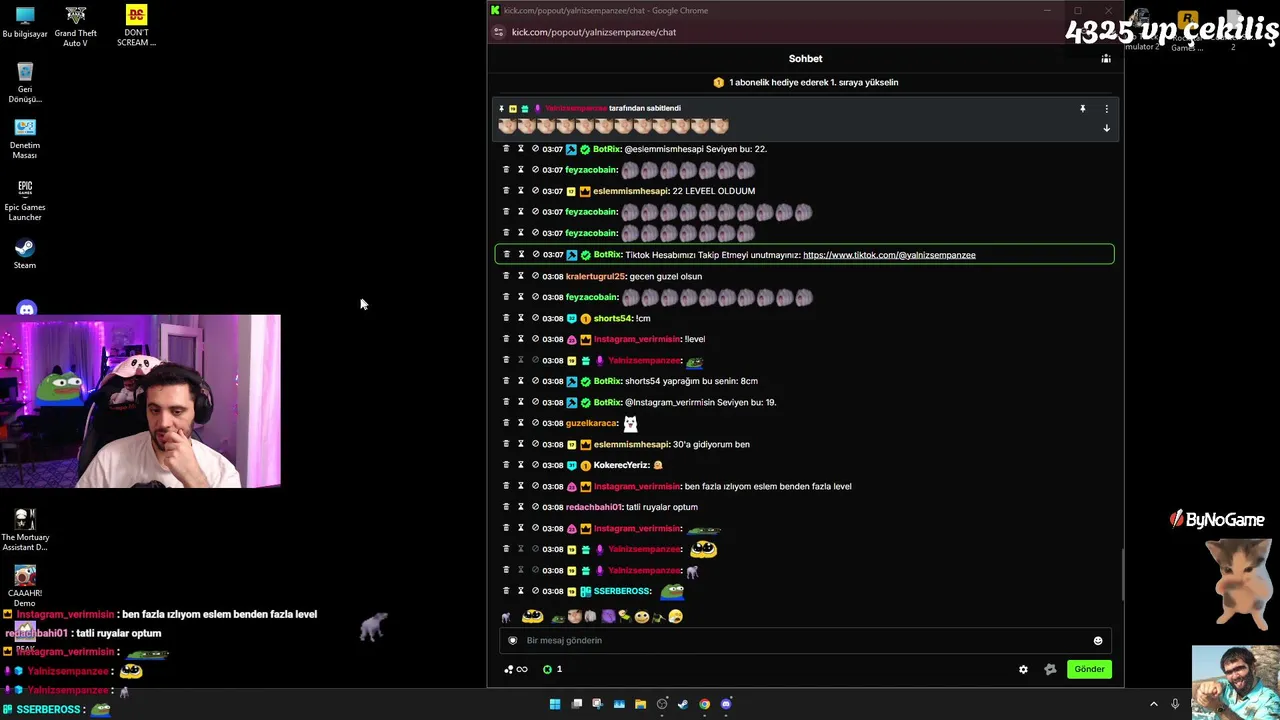Delete kralertugrul25's 'gecen guzel olsun' message

tap(506, 276)
